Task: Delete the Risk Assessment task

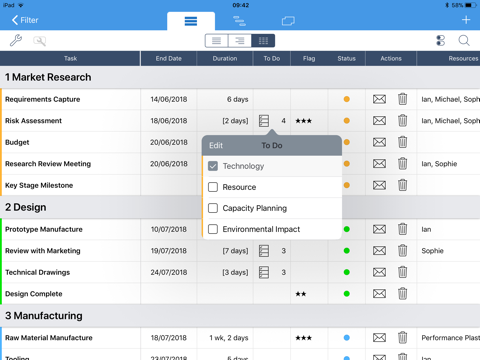Action: (x=403, y=120)
